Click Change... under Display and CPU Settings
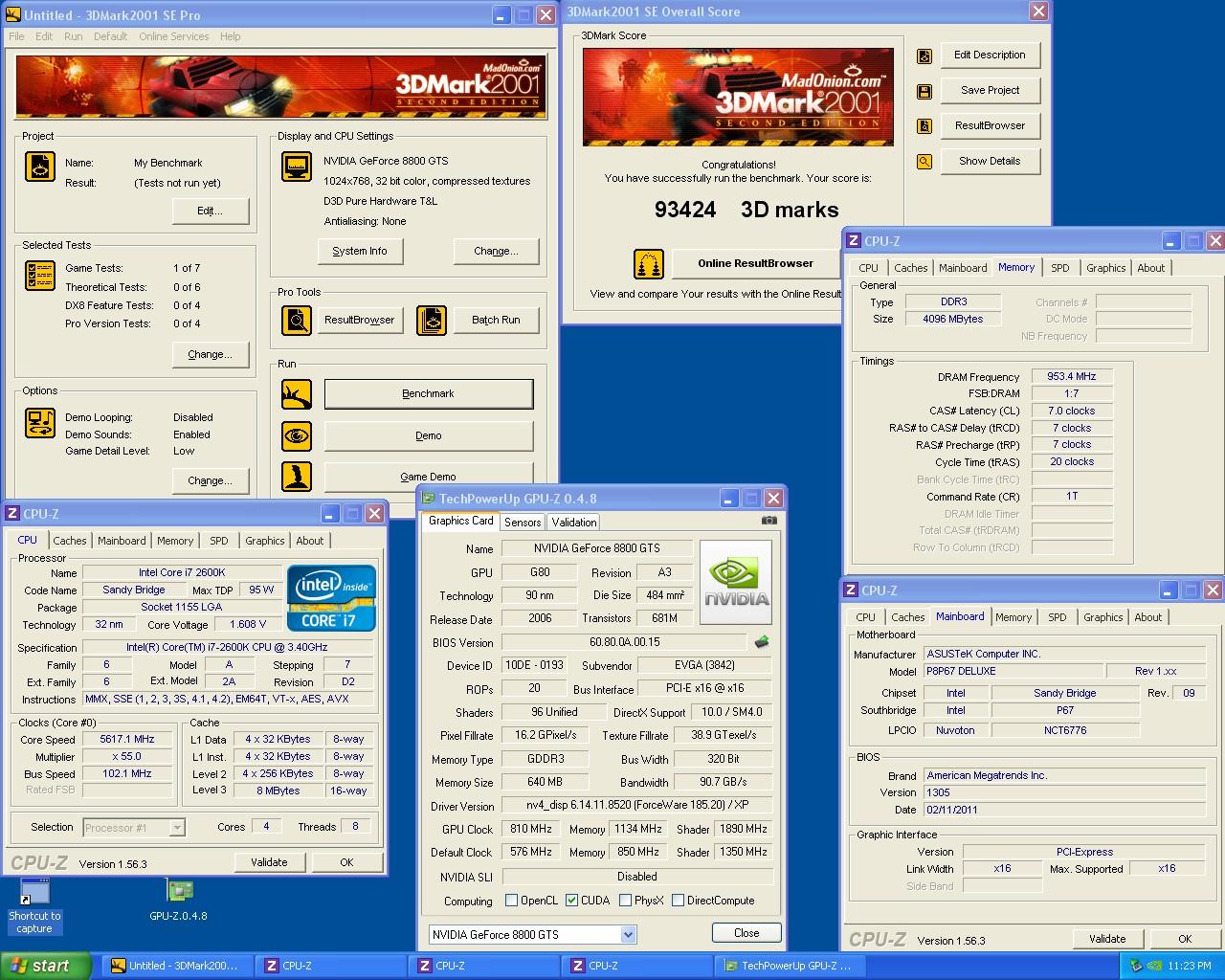The width and height of the screenshot is (1225, 980). coord(496,251)
